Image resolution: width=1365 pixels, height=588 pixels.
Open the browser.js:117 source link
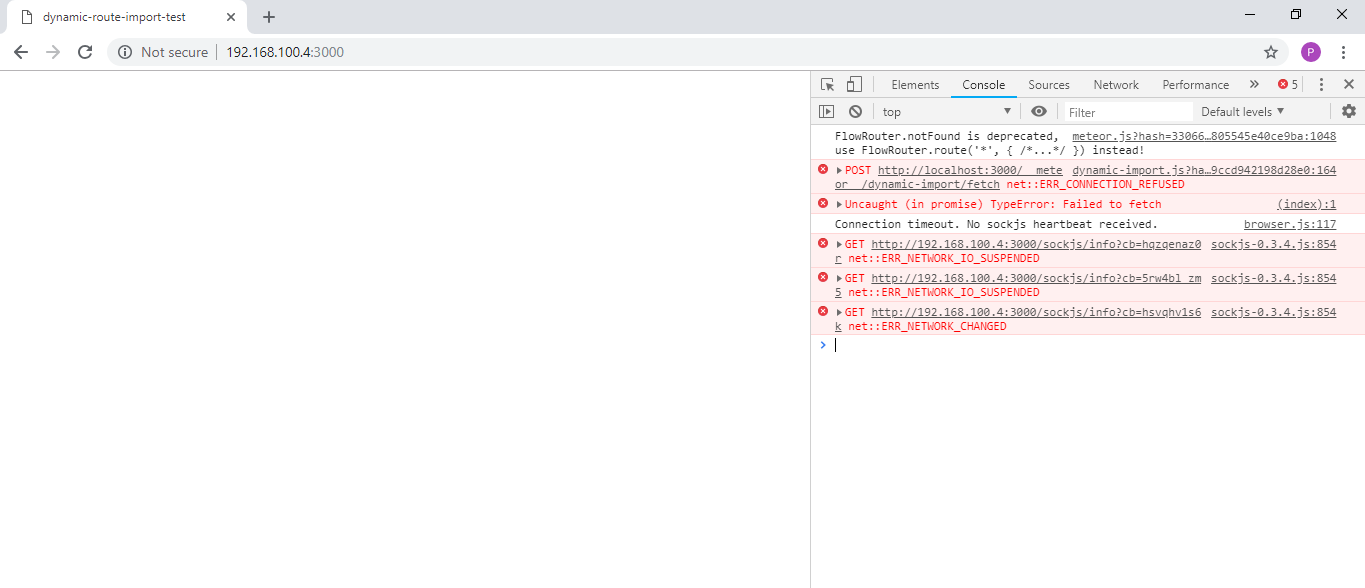tap(1290, 224)
